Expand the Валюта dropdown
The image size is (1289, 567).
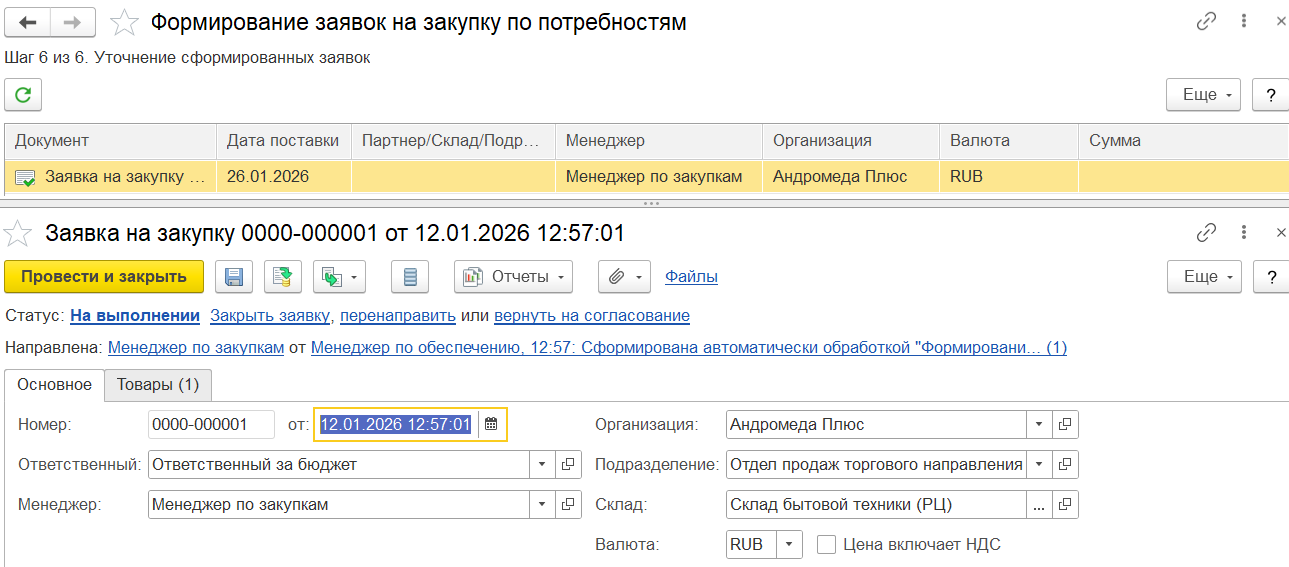[x=789, y=545]
